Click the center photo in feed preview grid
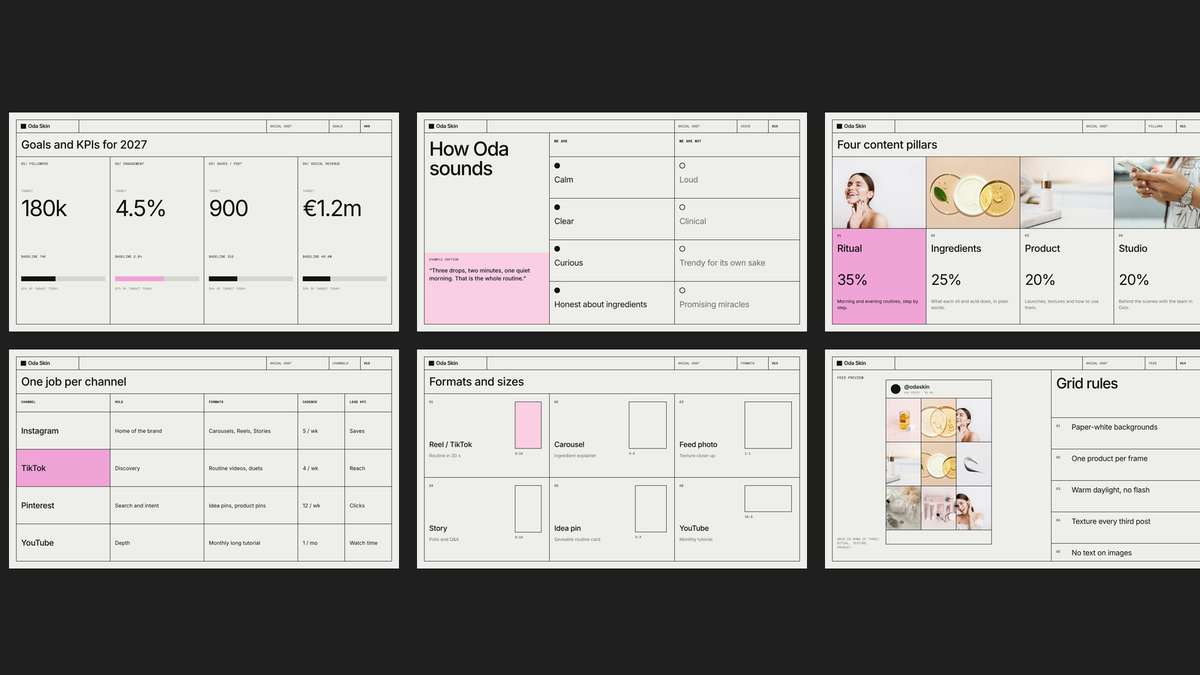 point(939,464)
